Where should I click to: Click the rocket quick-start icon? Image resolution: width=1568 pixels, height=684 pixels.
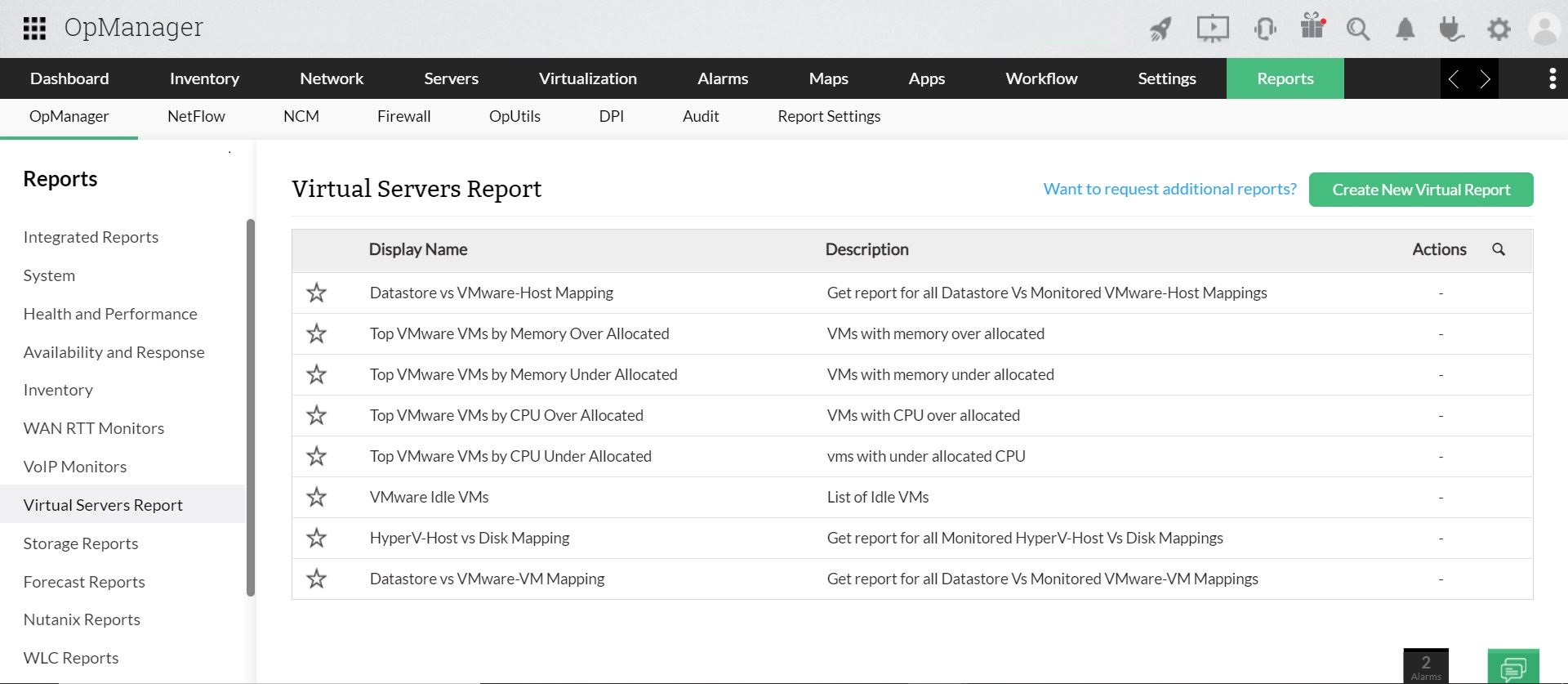tap(1160, 29)
